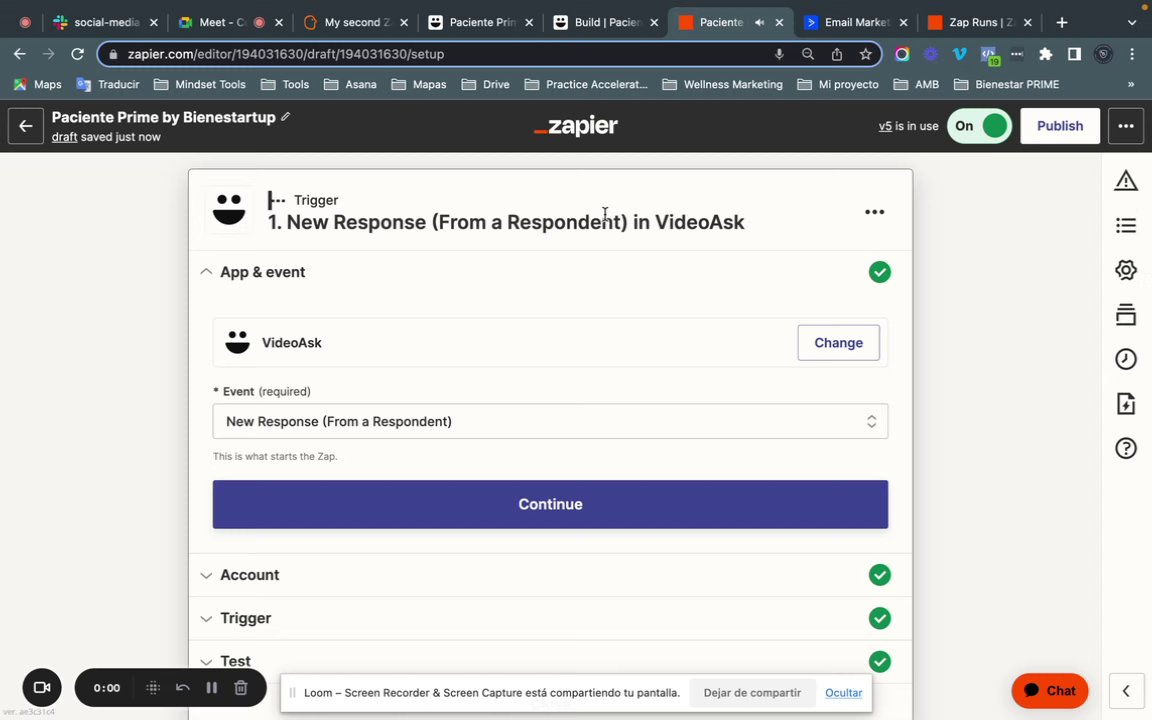Click the Zapier logo
The width and height of the screenshot is (1152, 720).
click(575, 126)
